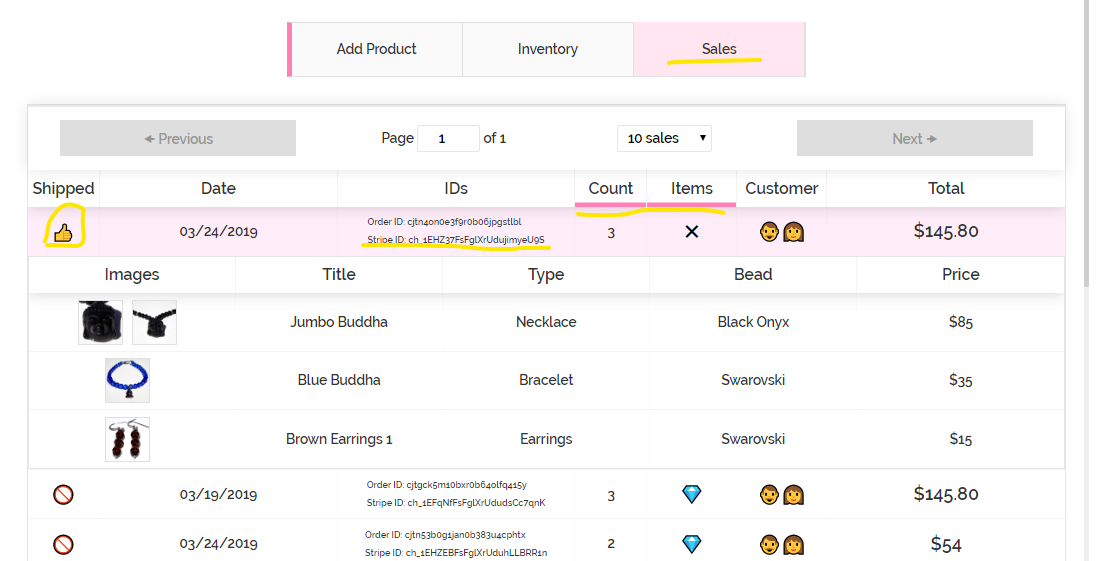Open the second Jumbo Buddha necklace thumbnail

[154, 322]
